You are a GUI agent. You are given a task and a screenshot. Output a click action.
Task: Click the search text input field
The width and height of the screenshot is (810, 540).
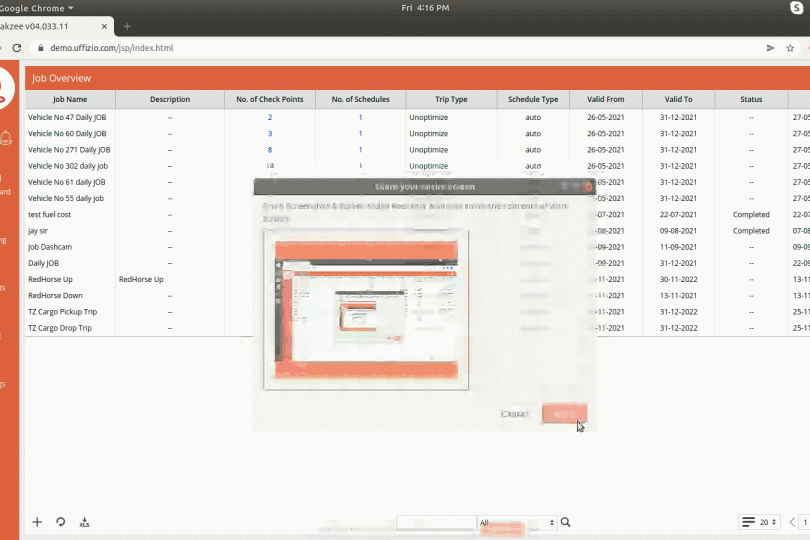coord(436,522)
